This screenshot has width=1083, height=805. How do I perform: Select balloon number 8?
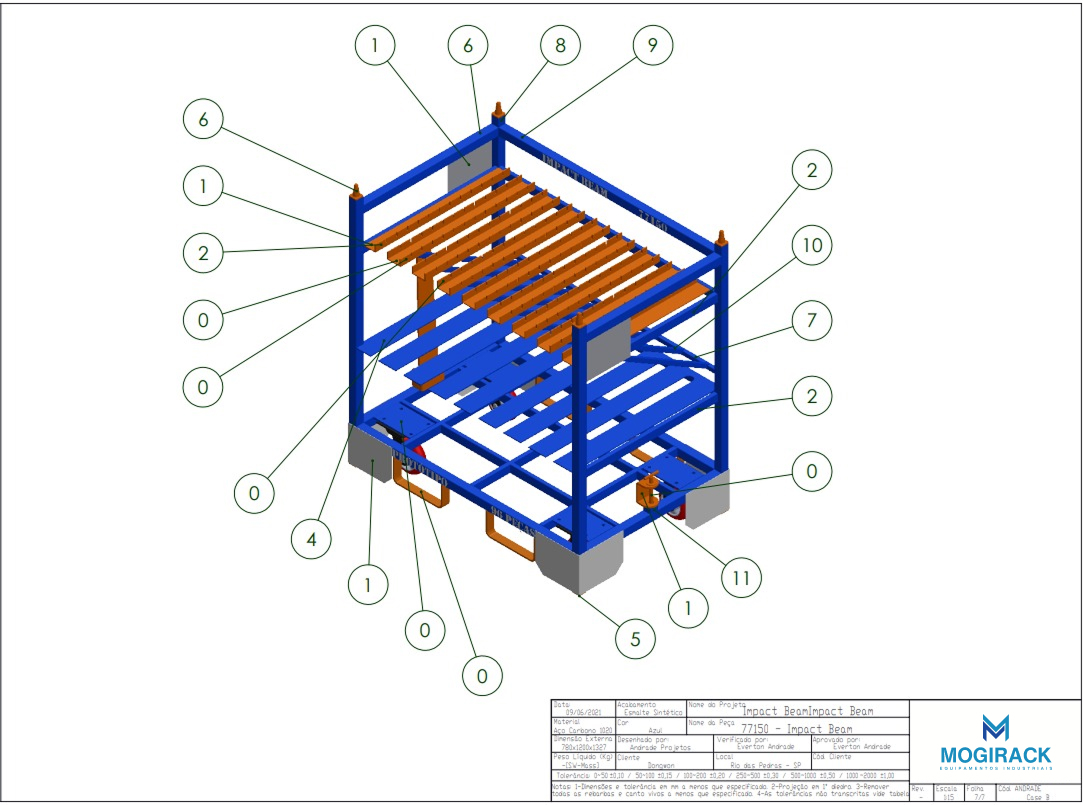coord(559,45)
